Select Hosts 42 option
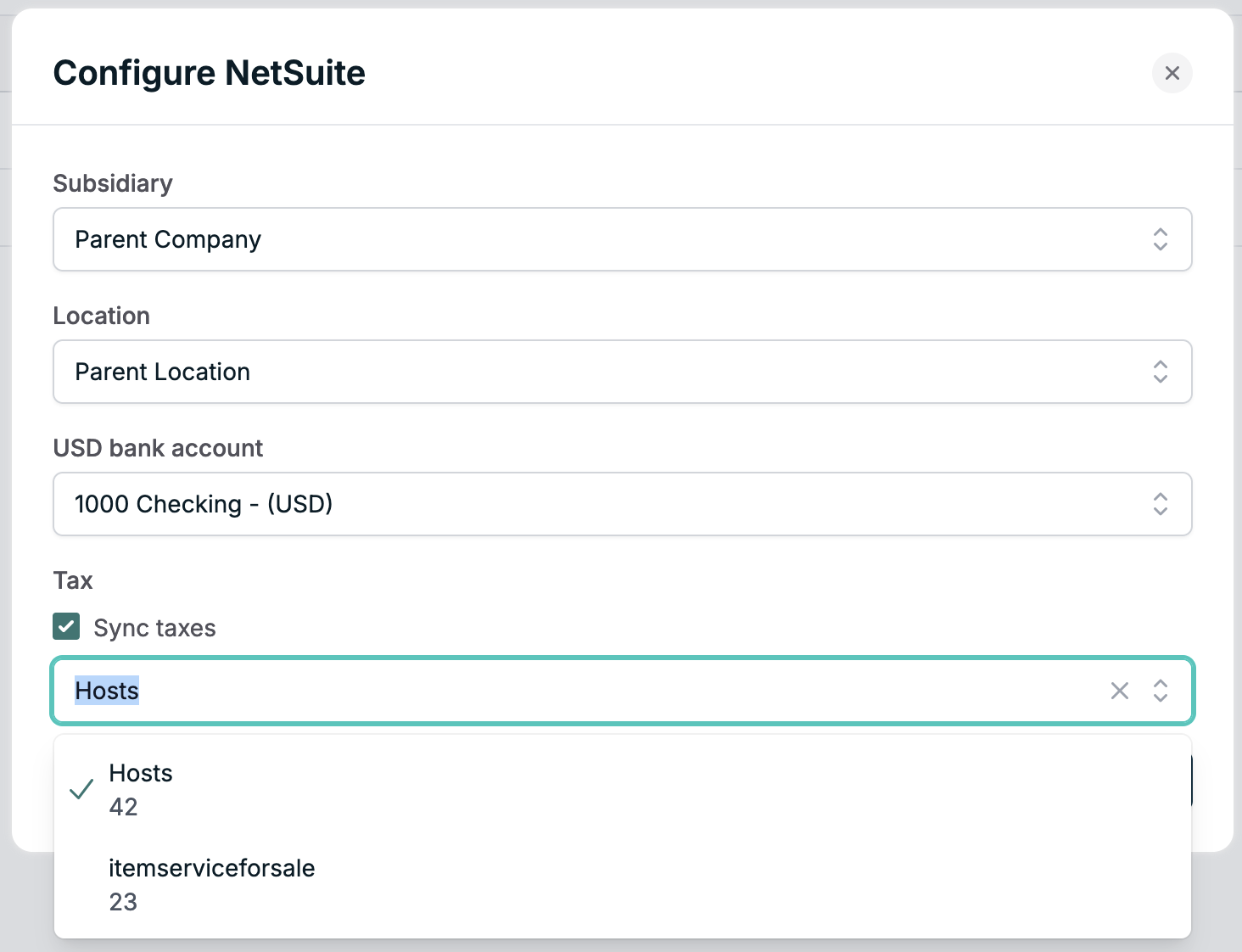 click(x=623, y=790)
